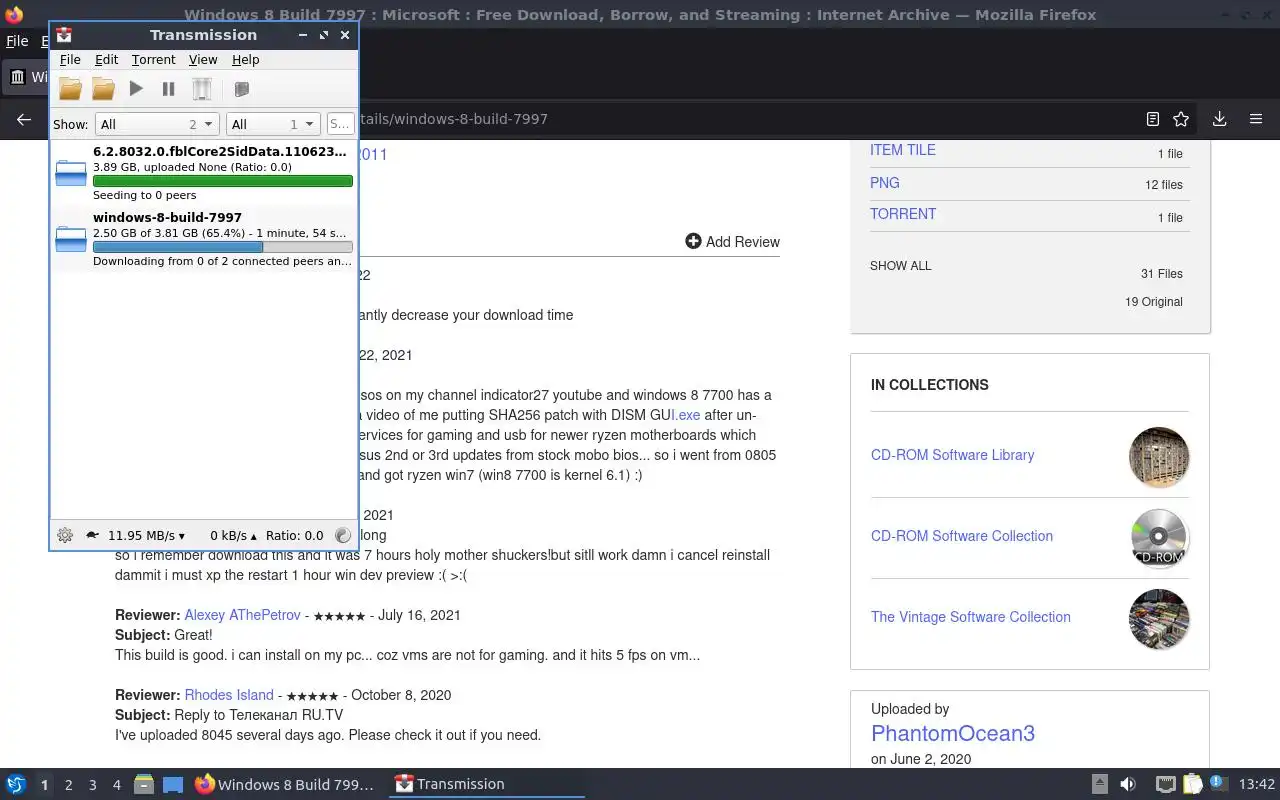Open file manager drawer icon in taskbar
1280x800 pixels.
(144, 784)
